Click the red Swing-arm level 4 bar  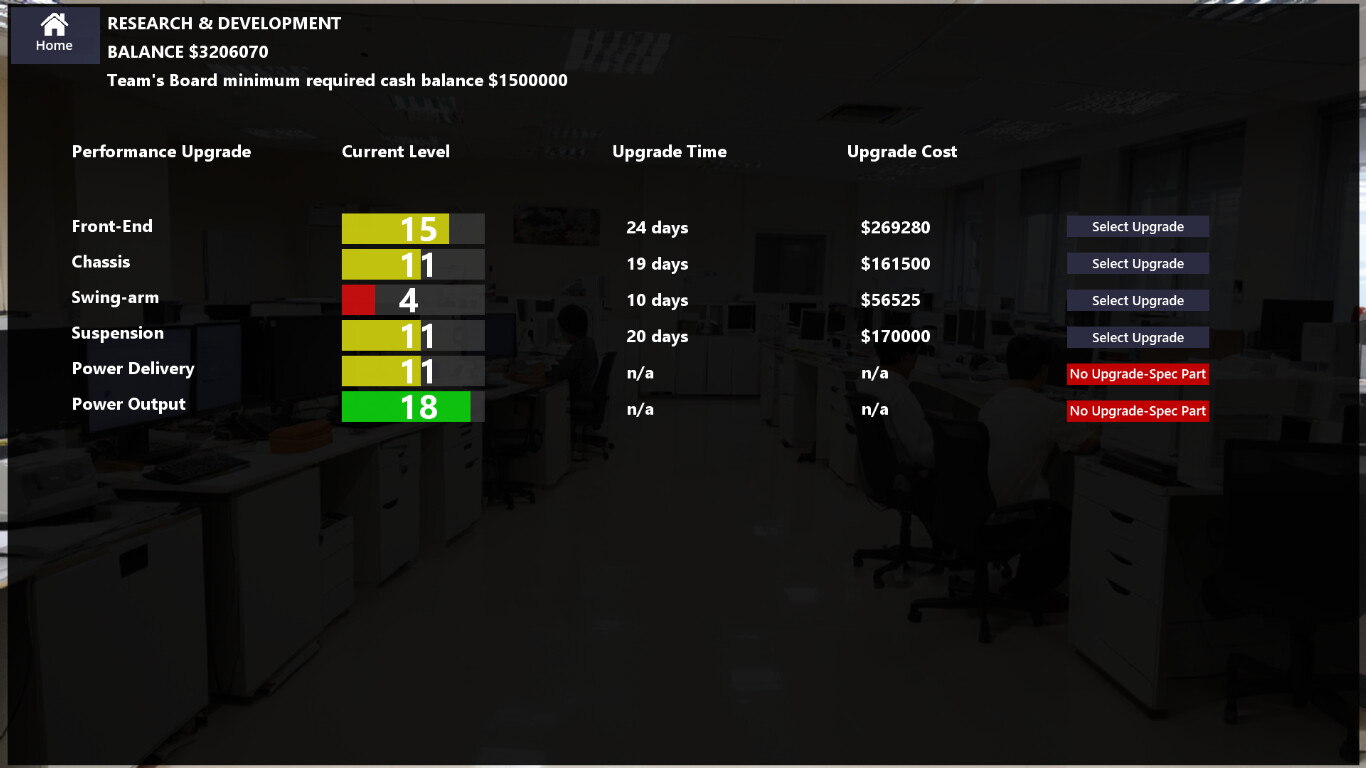[413, 300]
